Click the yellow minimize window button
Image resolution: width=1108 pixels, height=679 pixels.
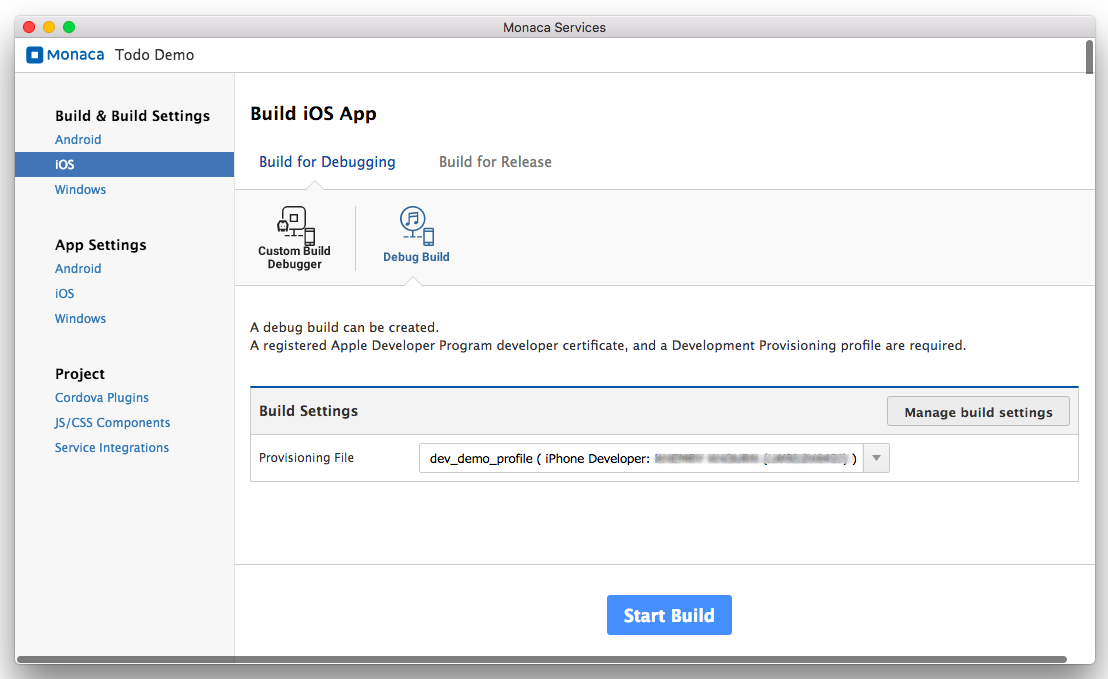(49, 27)
